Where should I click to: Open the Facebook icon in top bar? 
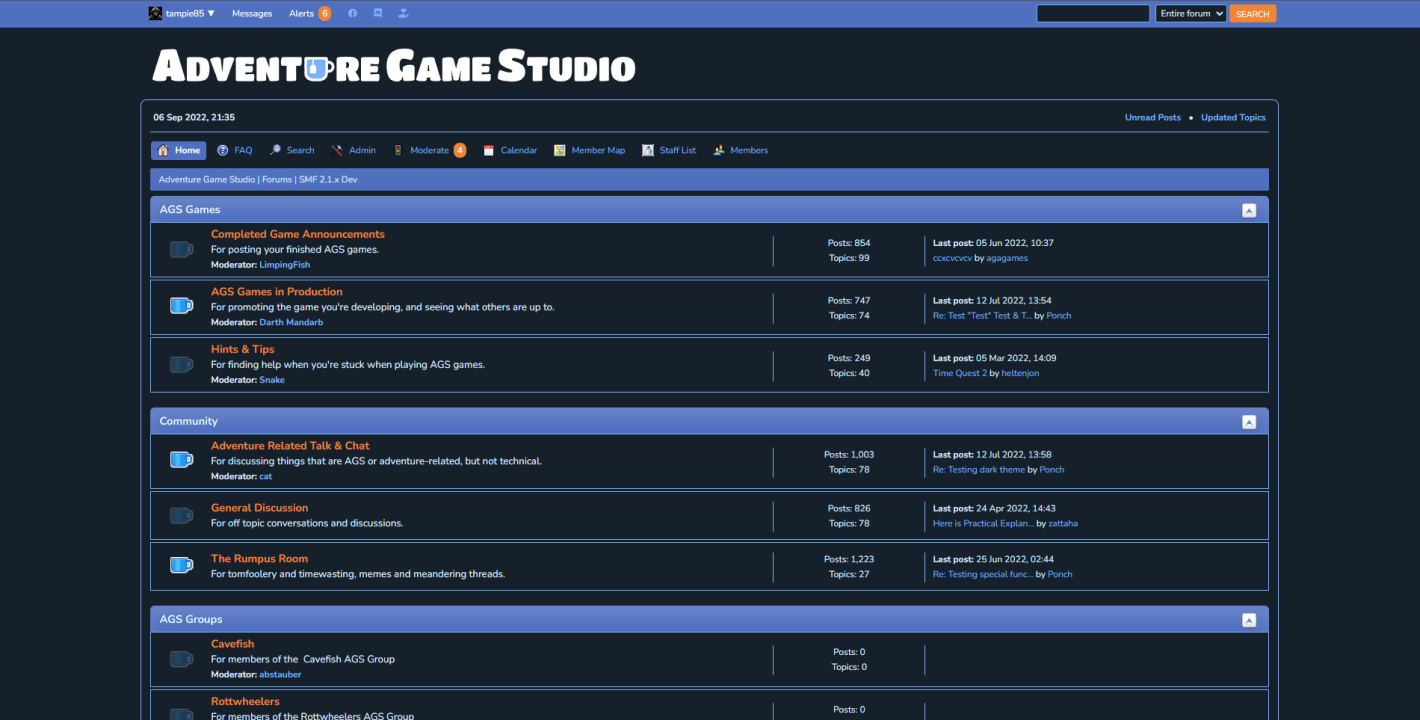pos(352,13)
